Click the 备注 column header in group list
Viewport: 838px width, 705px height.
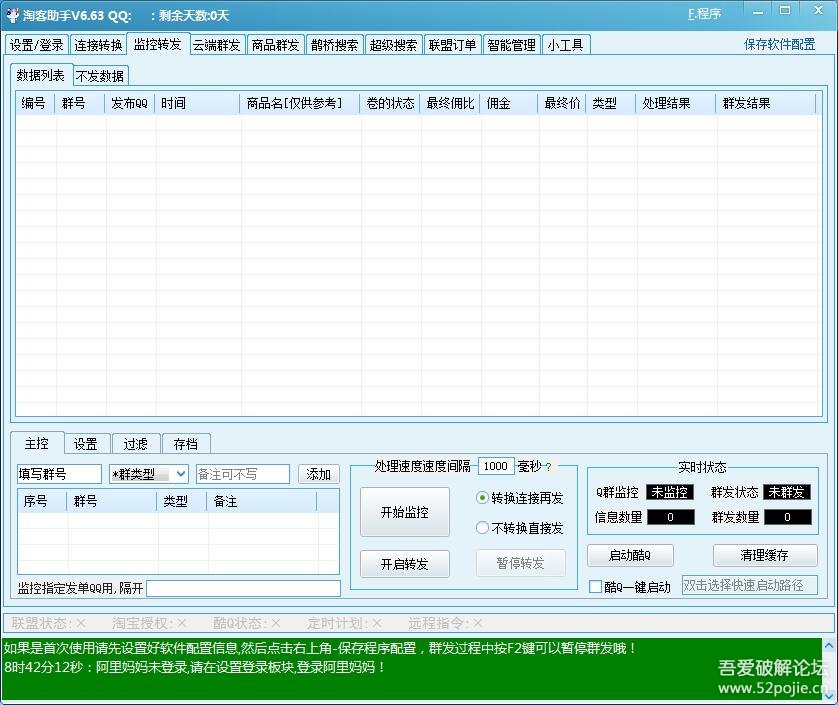coord(262,501)
